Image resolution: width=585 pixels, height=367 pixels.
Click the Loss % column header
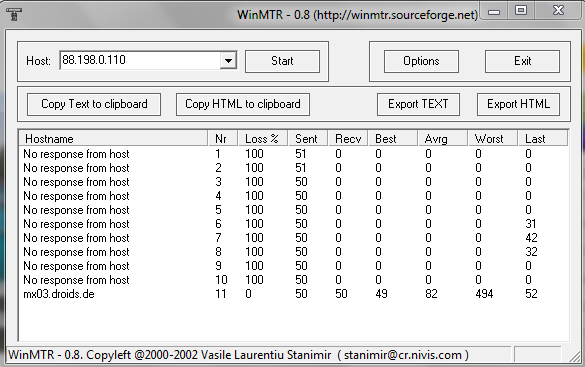click(263, 139)
